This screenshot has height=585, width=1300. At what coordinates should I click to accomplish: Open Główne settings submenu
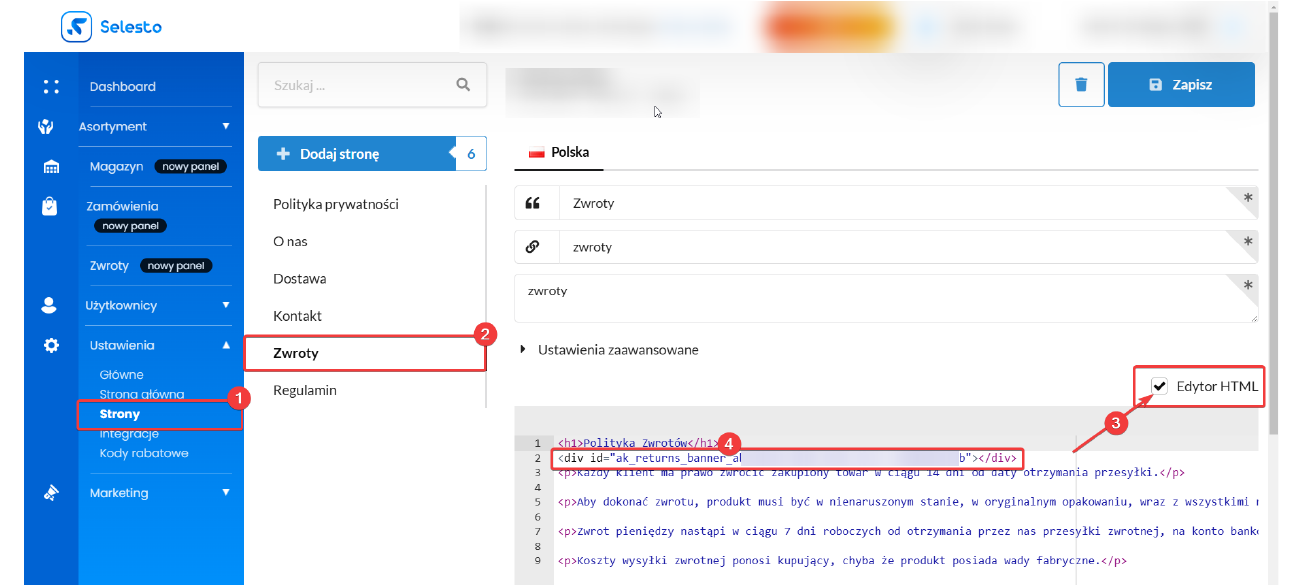click(122, 375)
